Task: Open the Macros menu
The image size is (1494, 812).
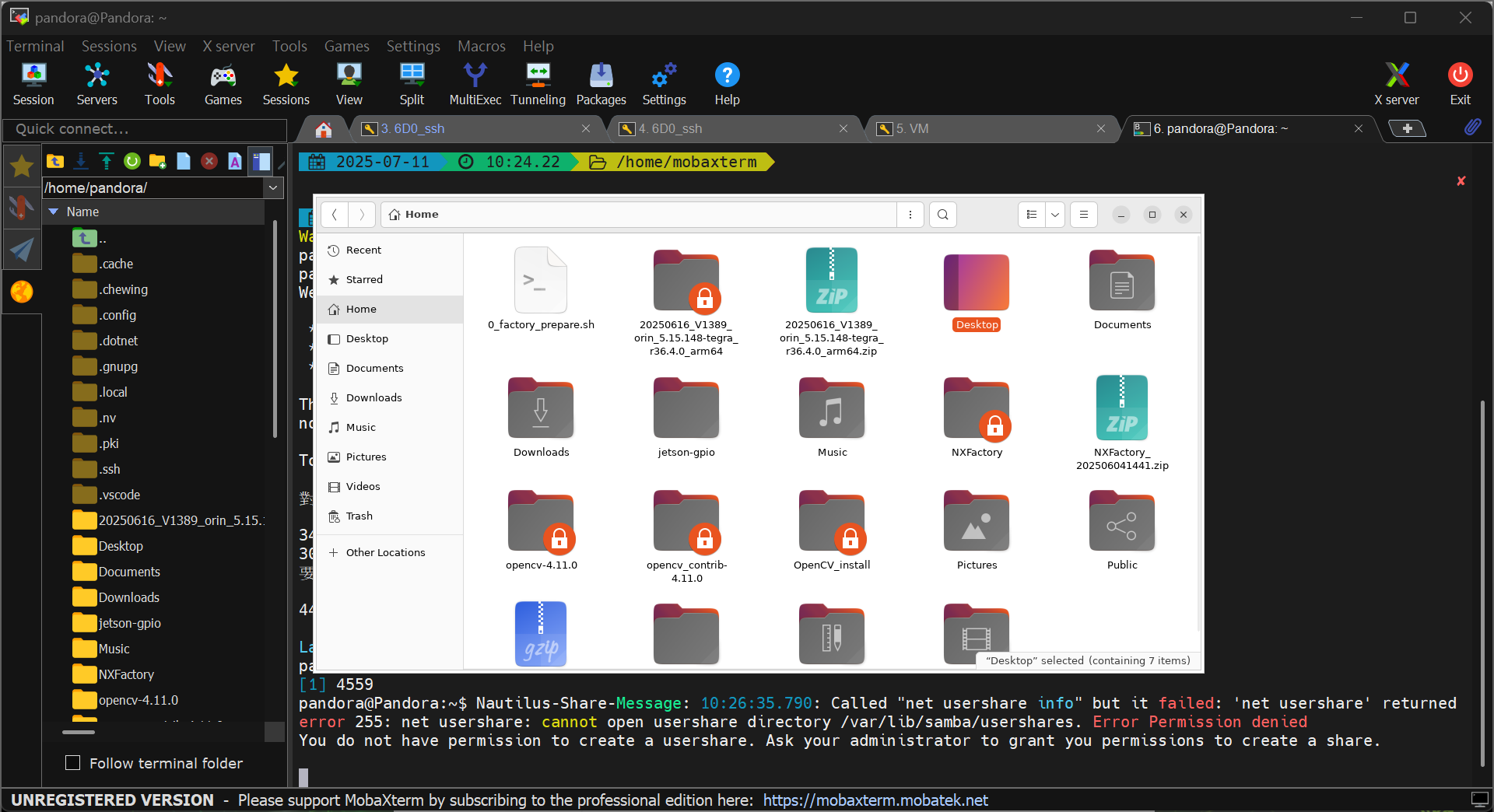Action: point(481,46)
